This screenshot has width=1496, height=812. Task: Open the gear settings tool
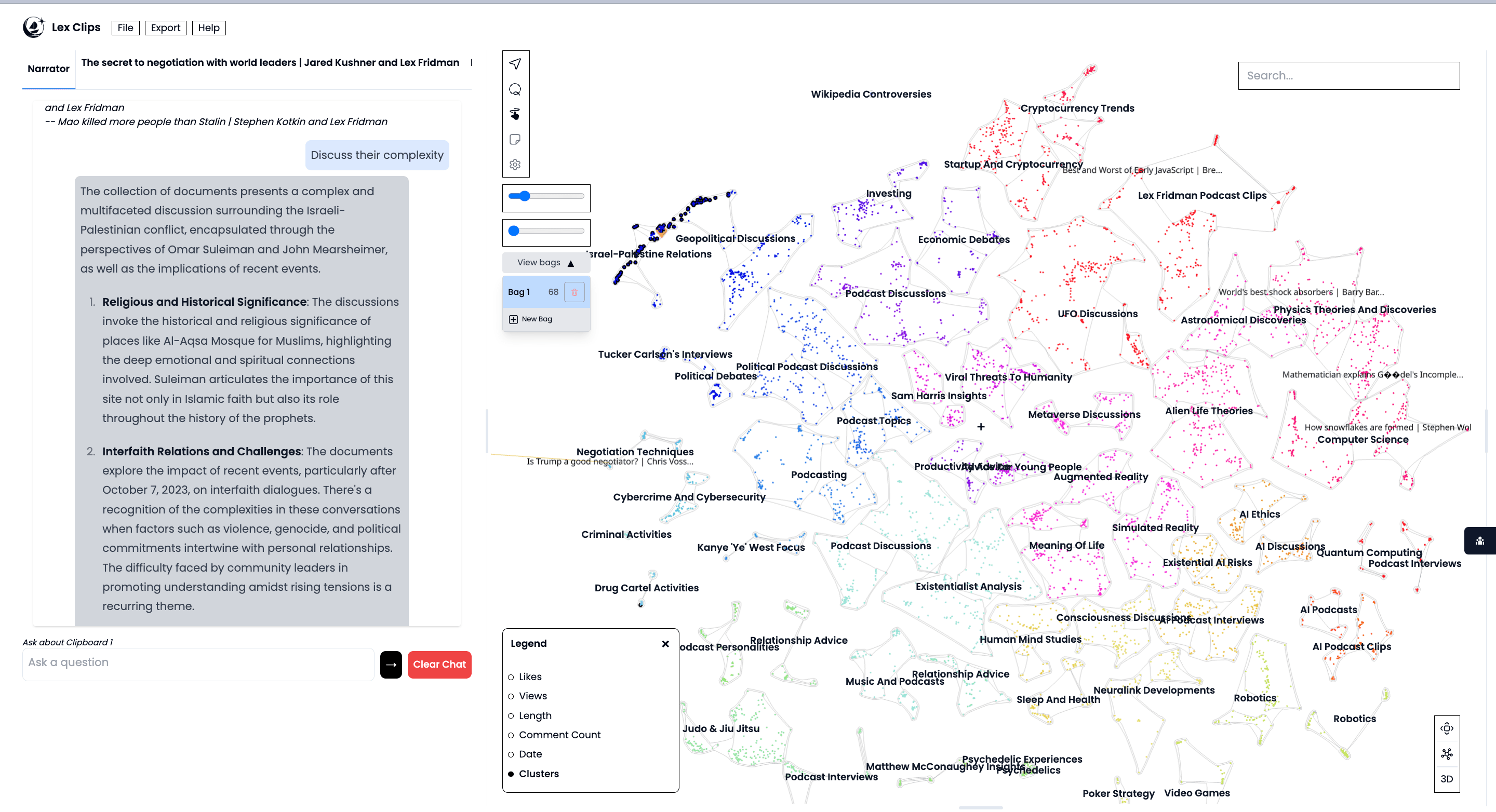pyautogui.click(x=515, y=165)
